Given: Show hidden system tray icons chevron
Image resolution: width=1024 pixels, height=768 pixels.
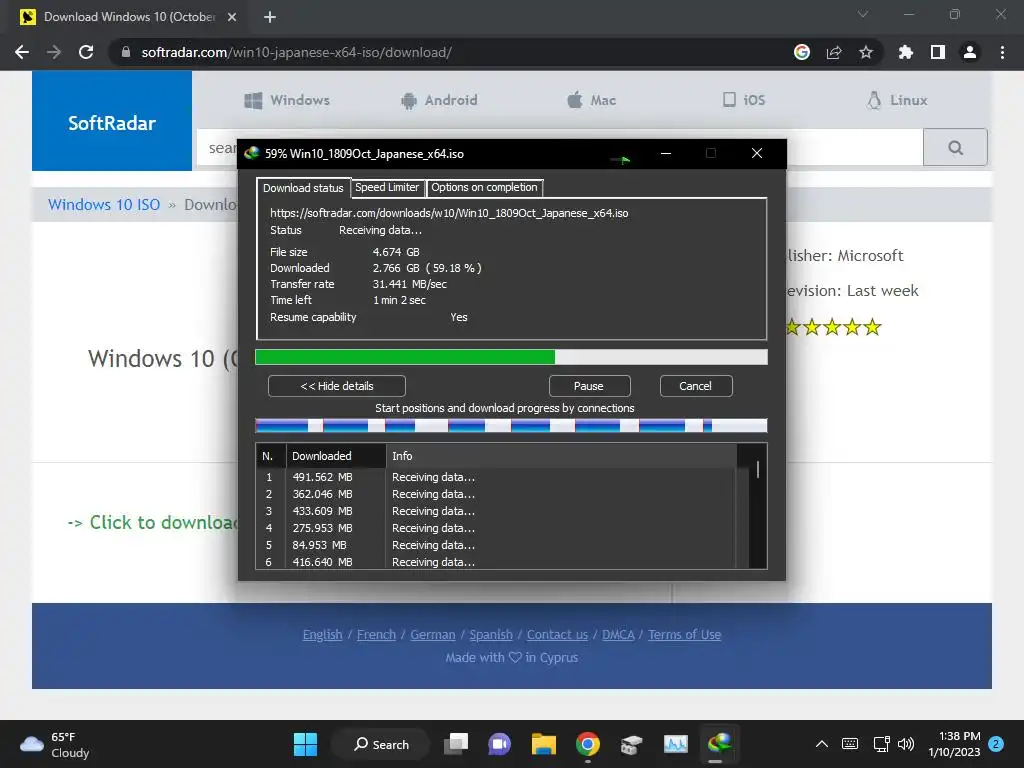Looking at the screenshot, I should (x=822, y=744).
